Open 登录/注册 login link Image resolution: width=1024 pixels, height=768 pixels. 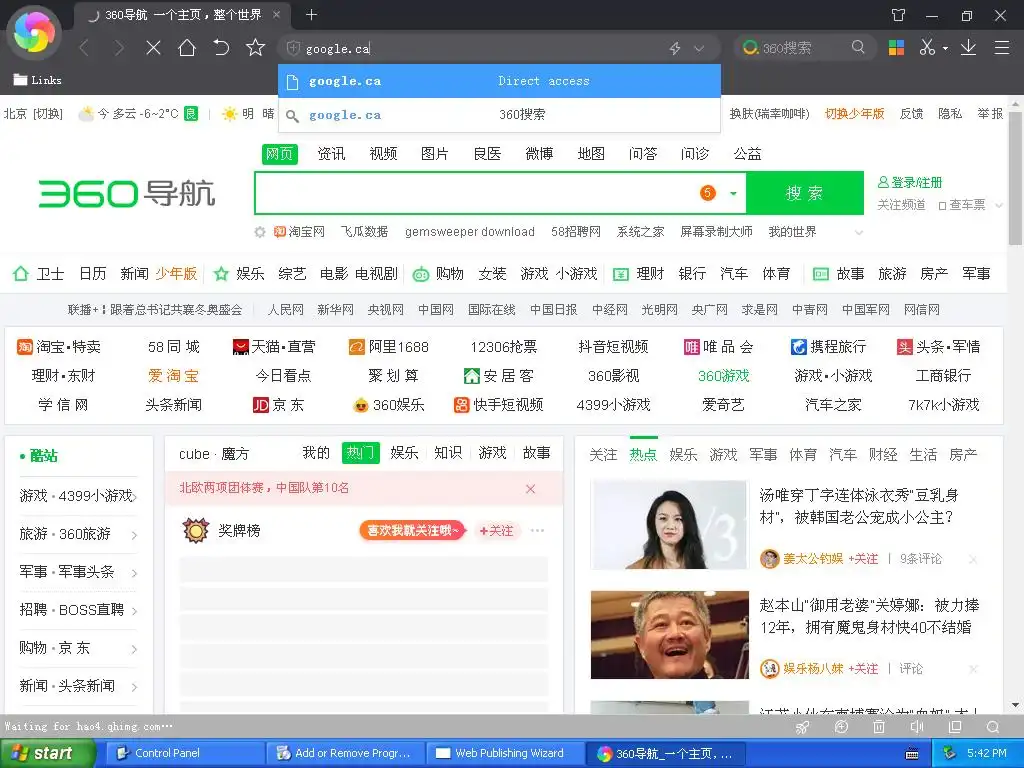point(910,183)
